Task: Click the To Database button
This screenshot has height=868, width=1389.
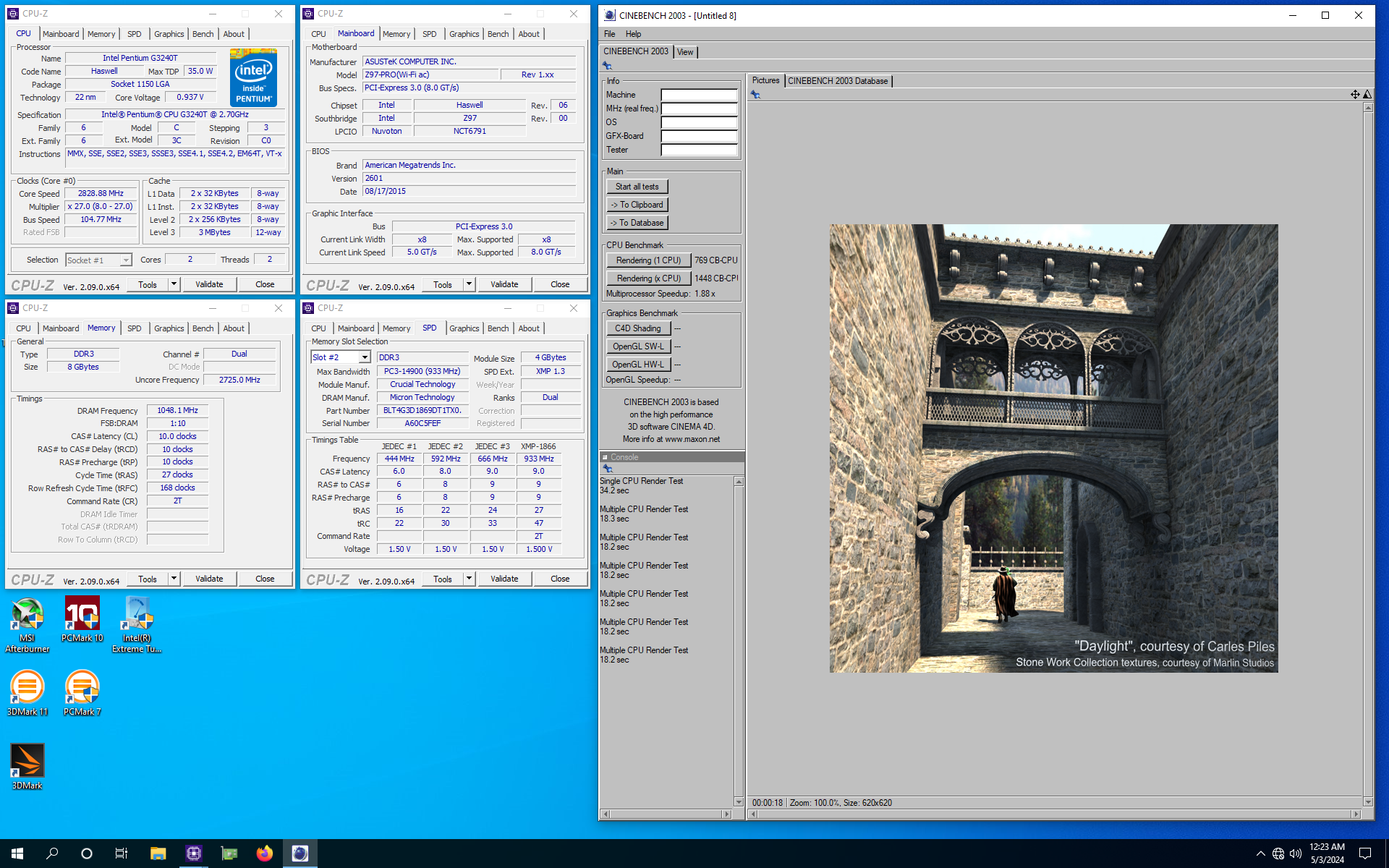Action: click(x=637, y=223)
